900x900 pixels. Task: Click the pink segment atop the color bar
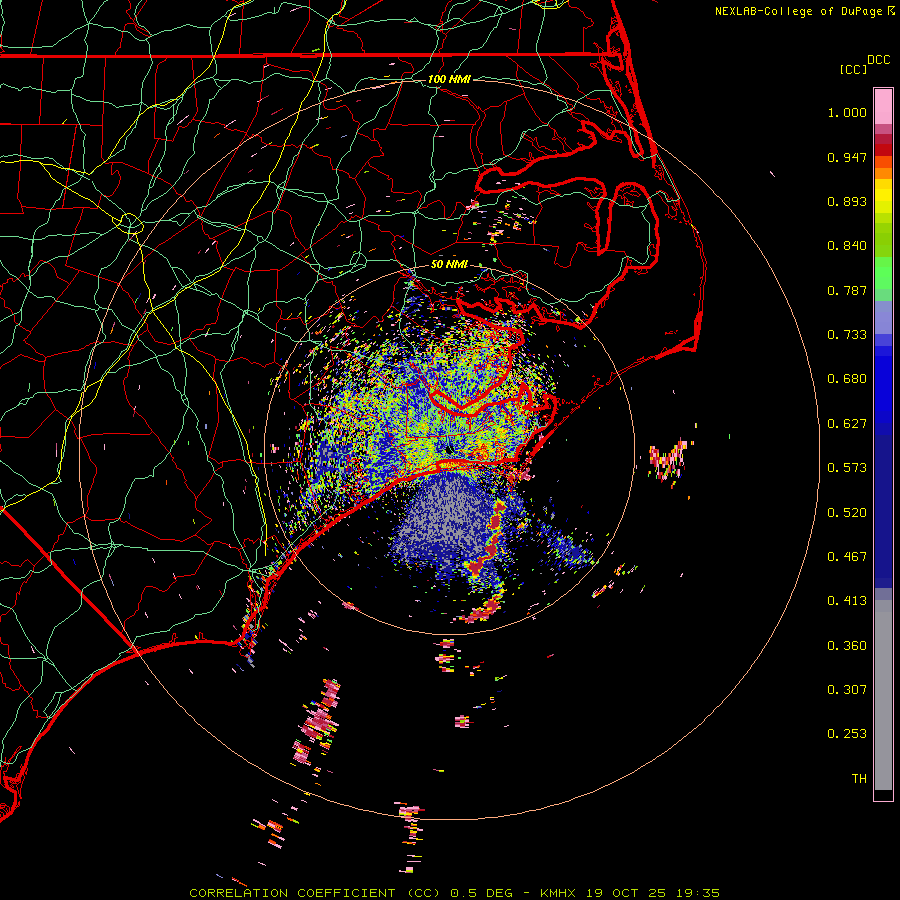(883, 106)
